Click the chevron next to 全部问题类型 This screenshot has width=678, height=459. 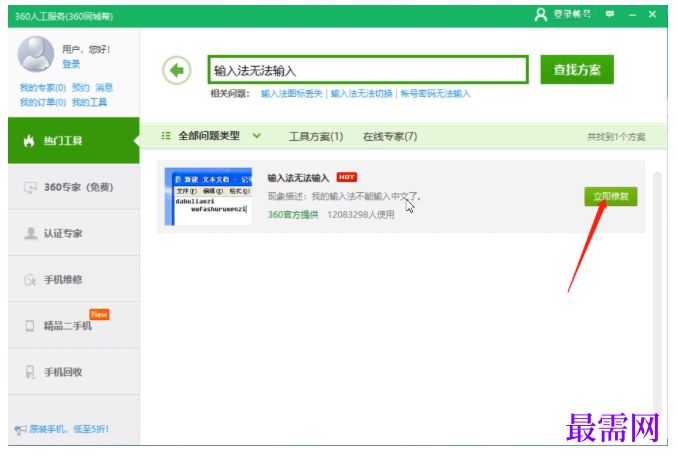pyautogui.click(x=256, y=136)
